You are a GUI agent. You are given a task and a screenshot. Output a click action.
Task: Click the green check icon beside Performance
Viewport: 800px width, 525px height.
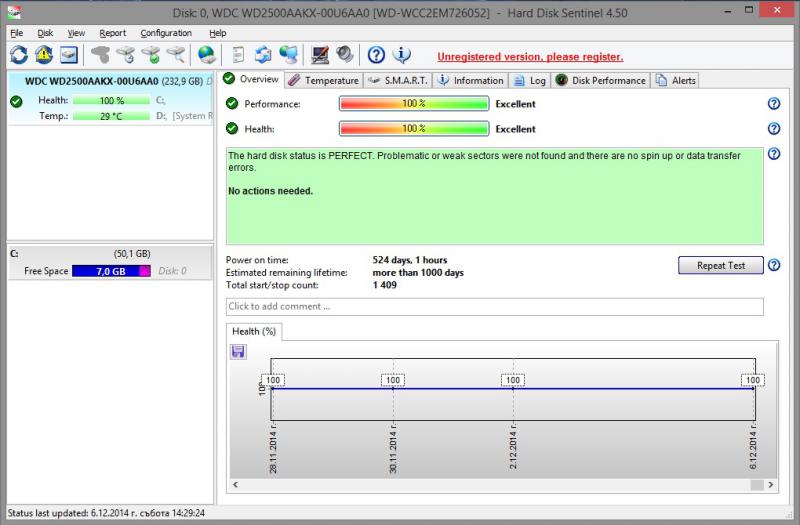(232, 104)
